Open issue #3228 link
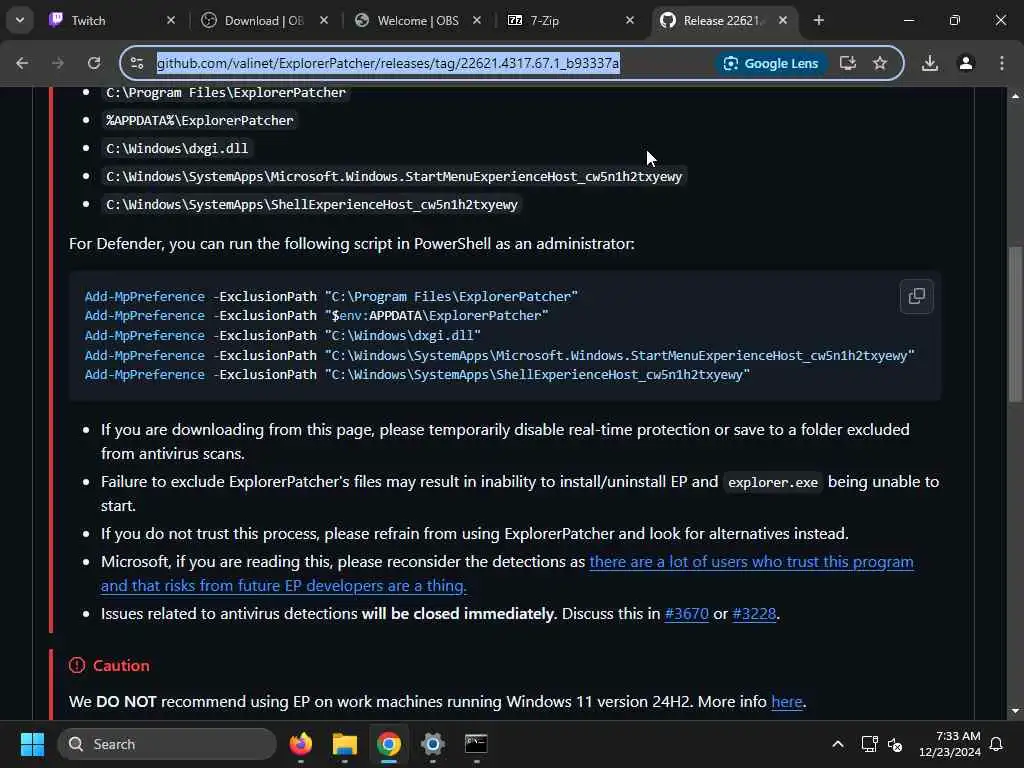This screenshot has height=768, width=1024. [754, 614]
